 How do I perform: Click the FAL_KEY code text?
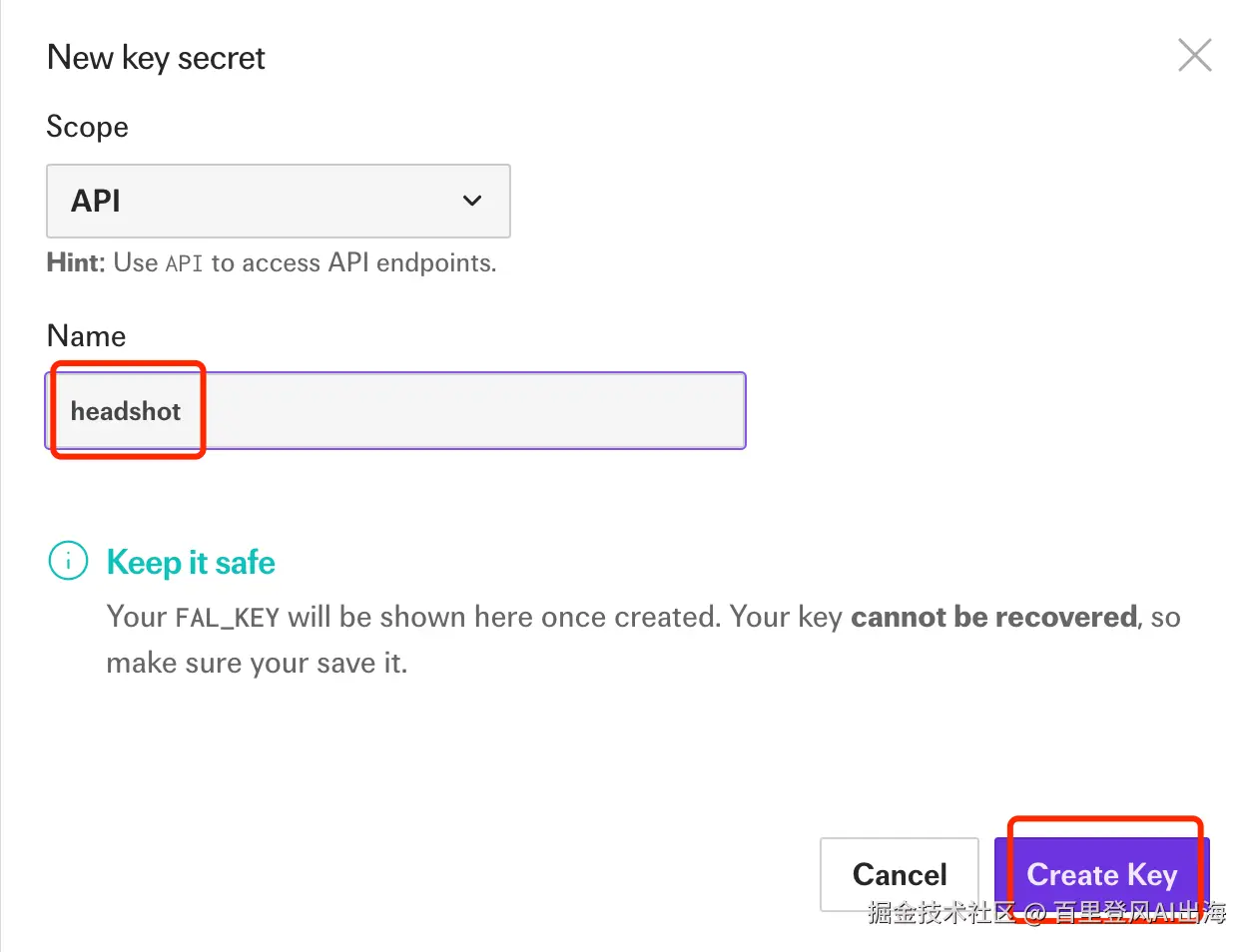point(227,618)
